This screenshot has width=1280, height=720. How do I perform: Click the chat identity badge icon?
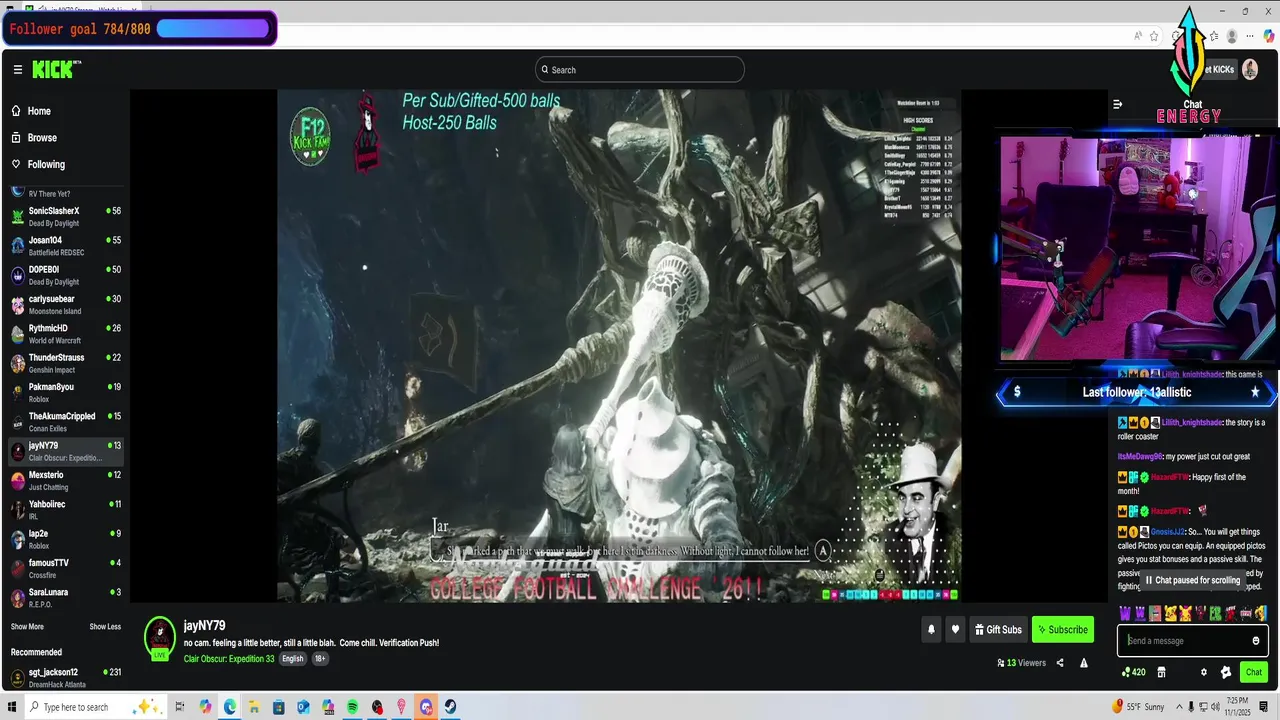click(x=1226, y=672)
